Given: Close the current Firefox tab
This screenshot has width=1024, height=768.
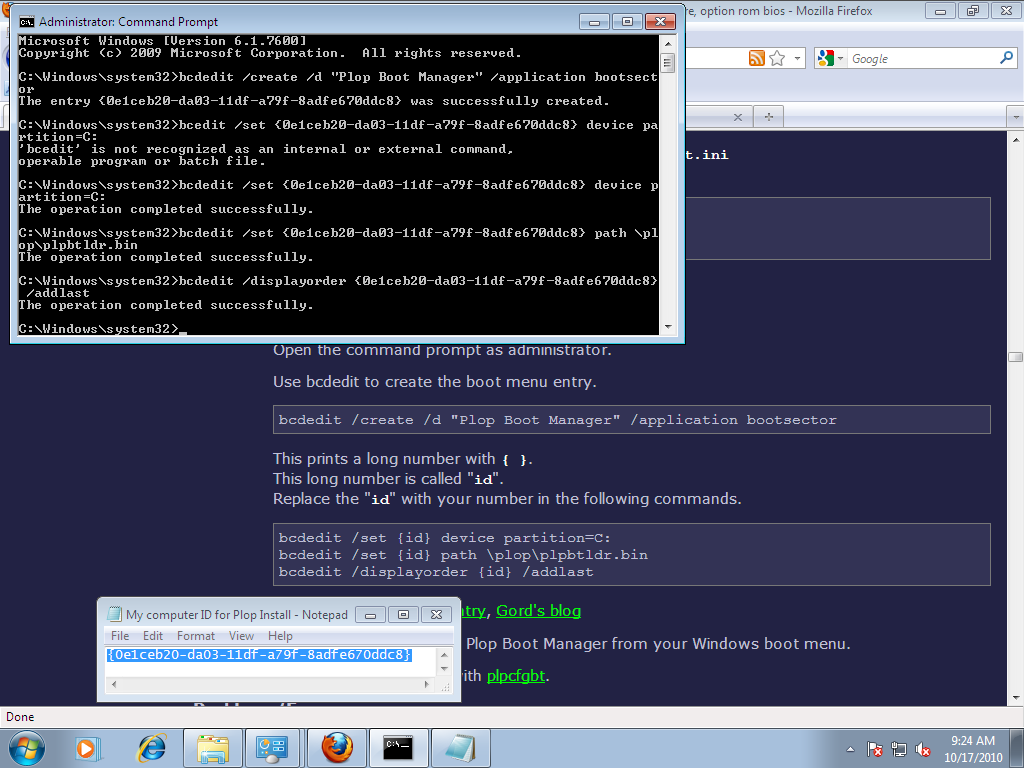Looking at the screenshot, I should pyautogui.click(x=737, y=117).
